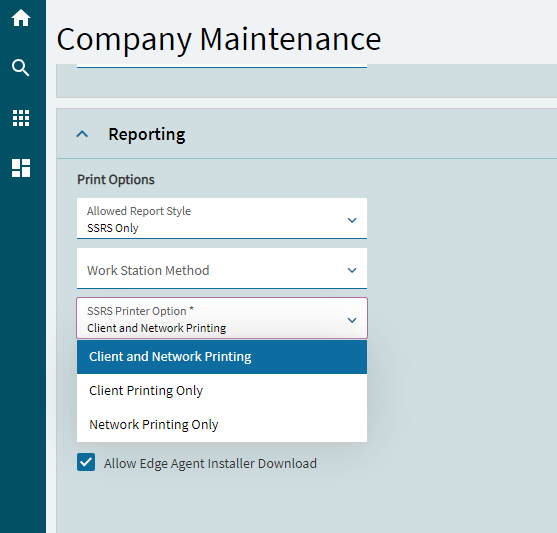
Task: Open the Allowed Report Style combo box
Action: [222, 218]
